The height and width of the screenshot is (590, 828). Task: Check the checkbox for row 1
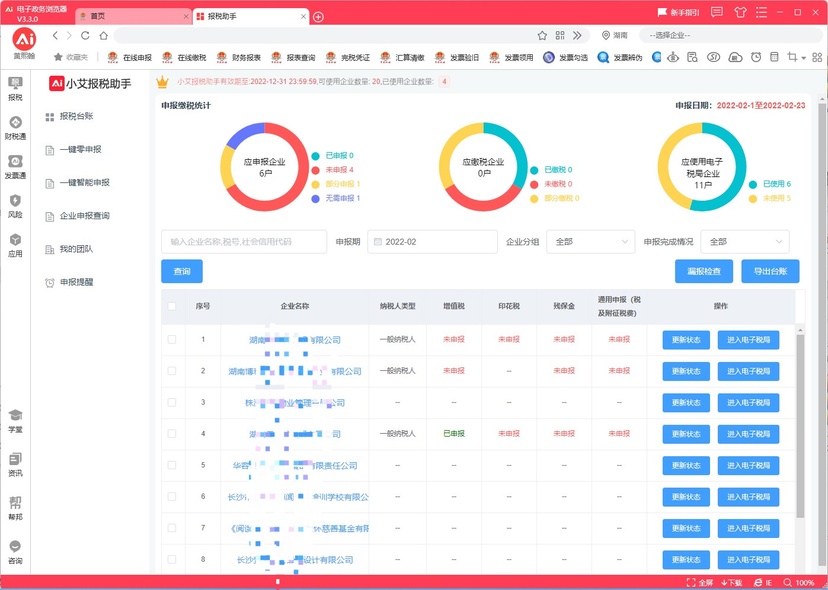(172, 340)
